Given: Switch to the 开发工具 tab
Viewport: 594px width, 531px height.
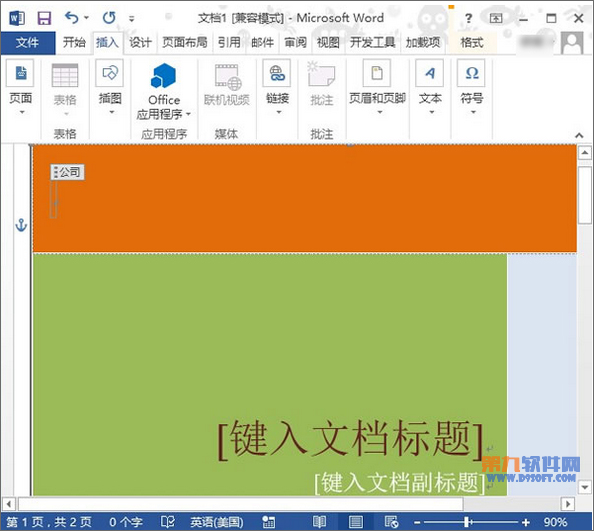Looking at the screenshot, I should pyautogui.click(x=372, y=42).
